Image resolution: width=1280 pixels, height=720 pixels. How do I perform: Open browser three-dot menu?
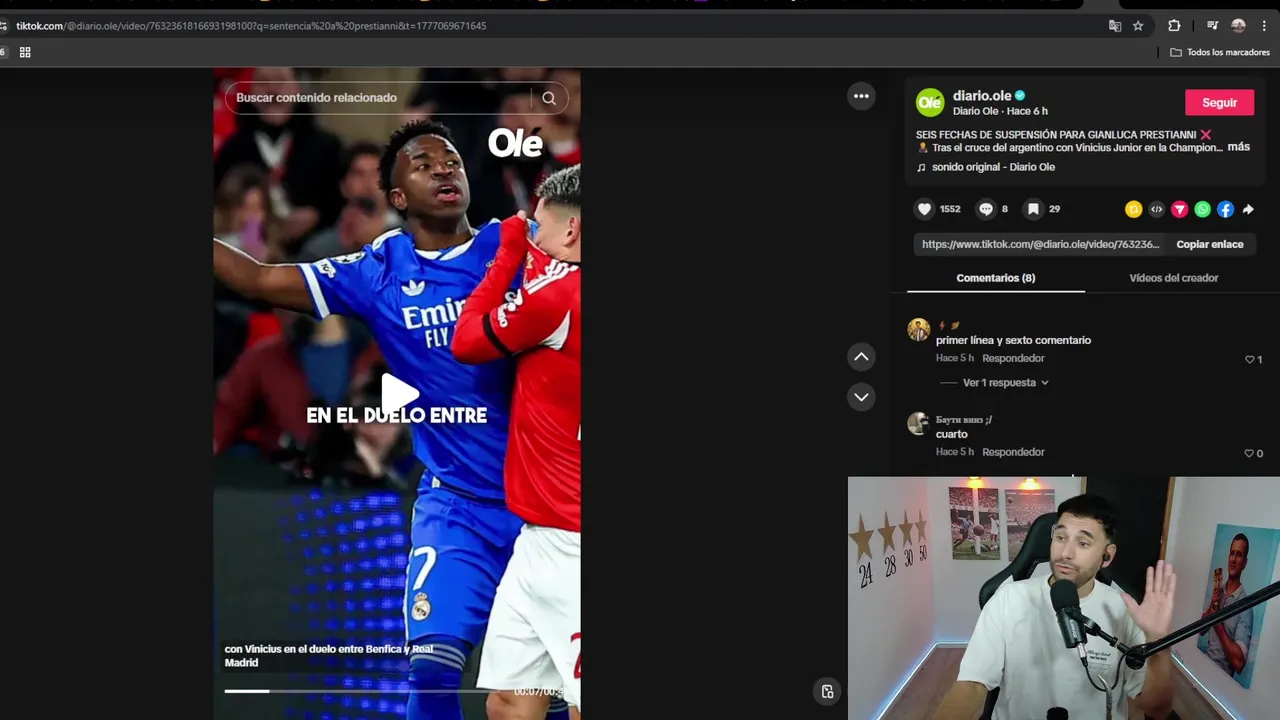(x=1264, y=26)
